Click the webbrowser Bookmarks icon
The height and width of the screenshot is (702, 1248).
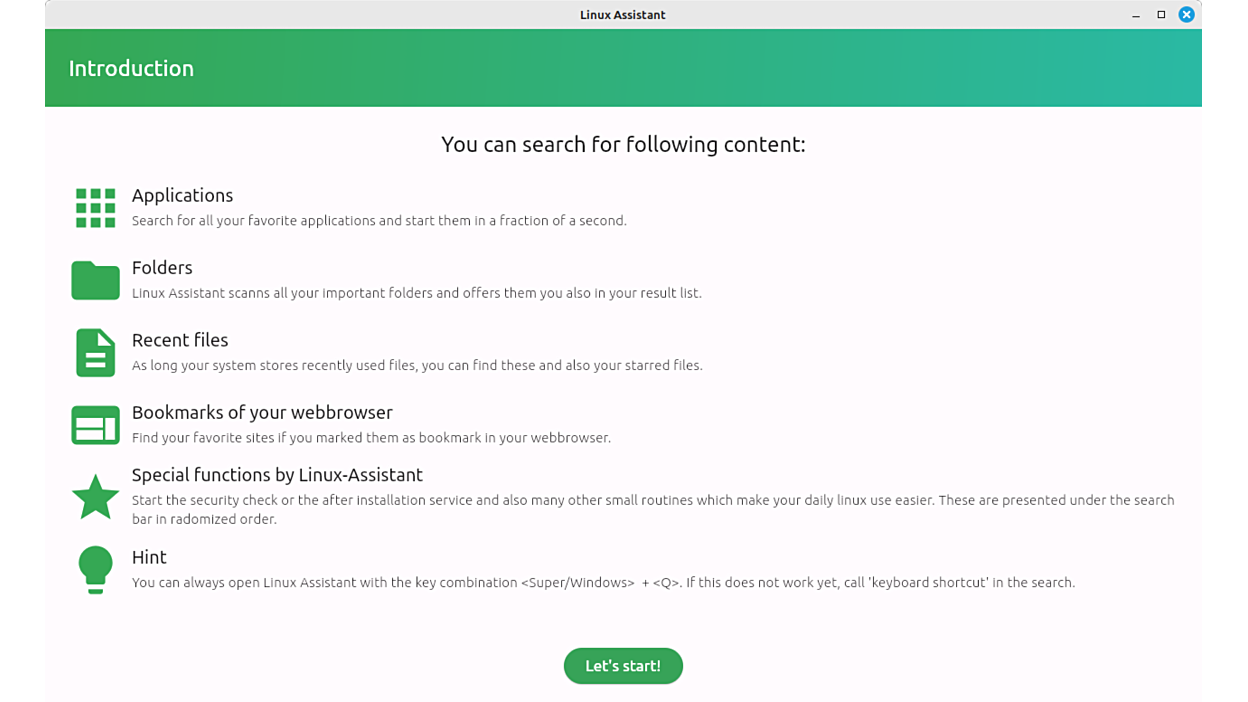coord(95,425)
